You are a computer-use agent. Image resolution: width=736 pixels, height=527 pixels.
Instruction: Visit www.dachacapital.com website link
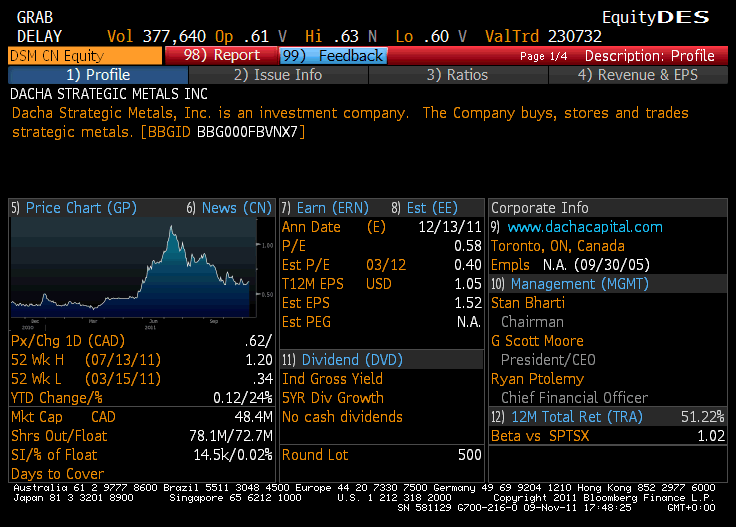(585, 227)
